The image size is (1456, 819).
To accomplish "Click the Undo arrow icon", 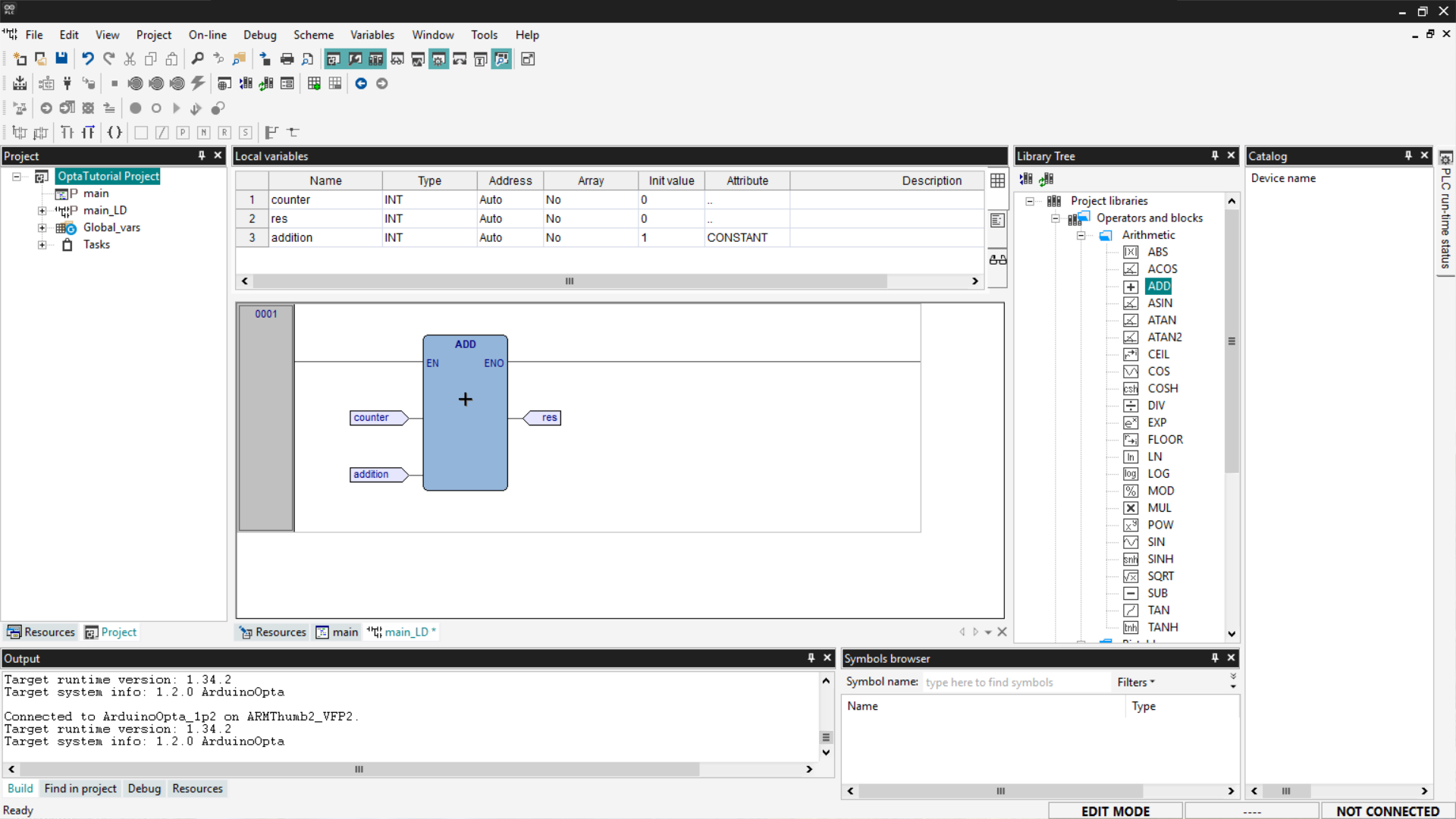I will pyautogui.click(x=88, y=59).
